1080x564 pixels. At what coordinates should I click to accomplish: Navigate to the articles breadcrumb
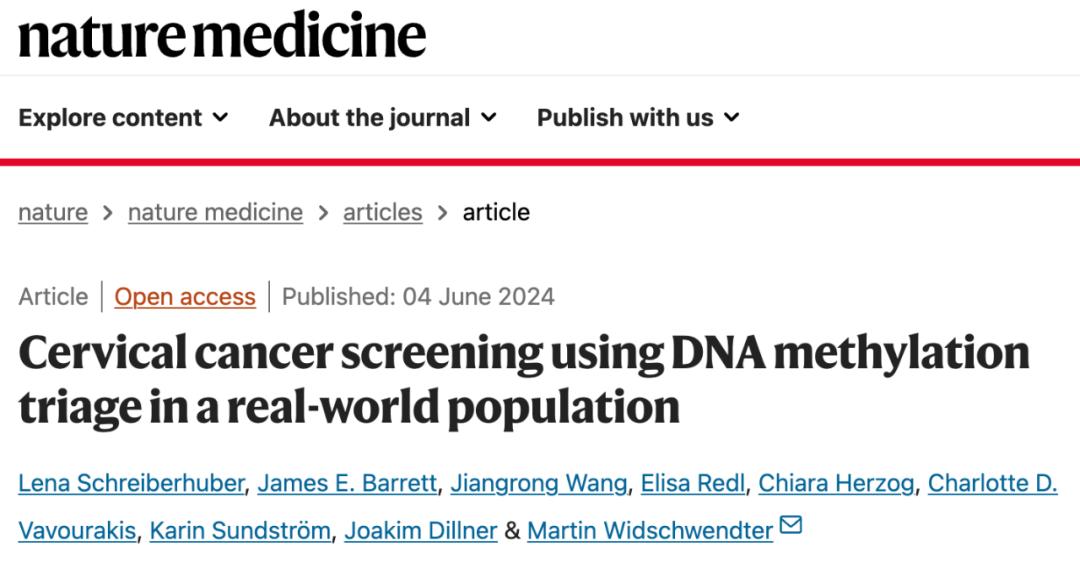tap(382, 212)
